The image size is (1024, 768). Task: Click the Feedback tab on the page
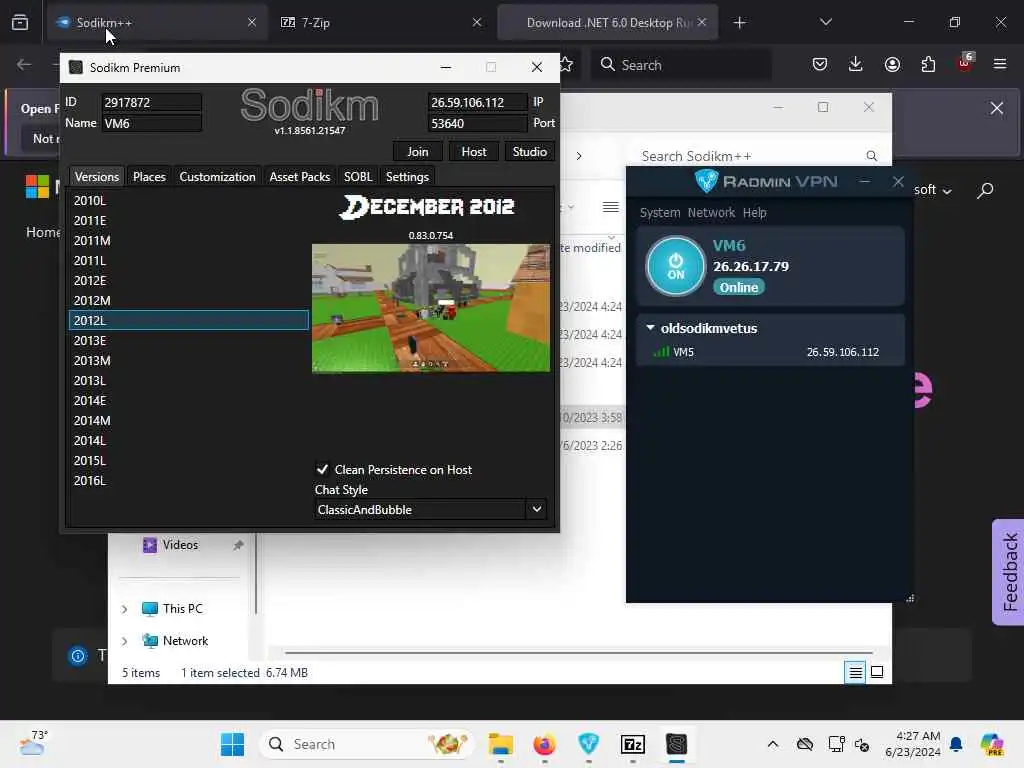point(1010,572)
